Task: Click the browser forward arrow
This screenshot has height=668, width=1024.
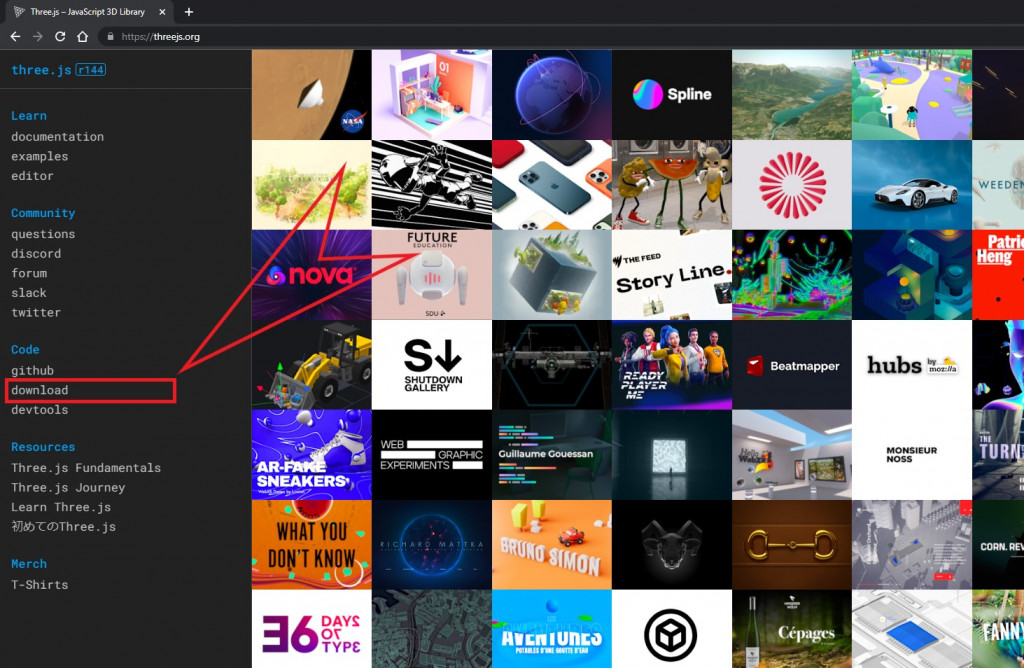Action: coord(38,37)
